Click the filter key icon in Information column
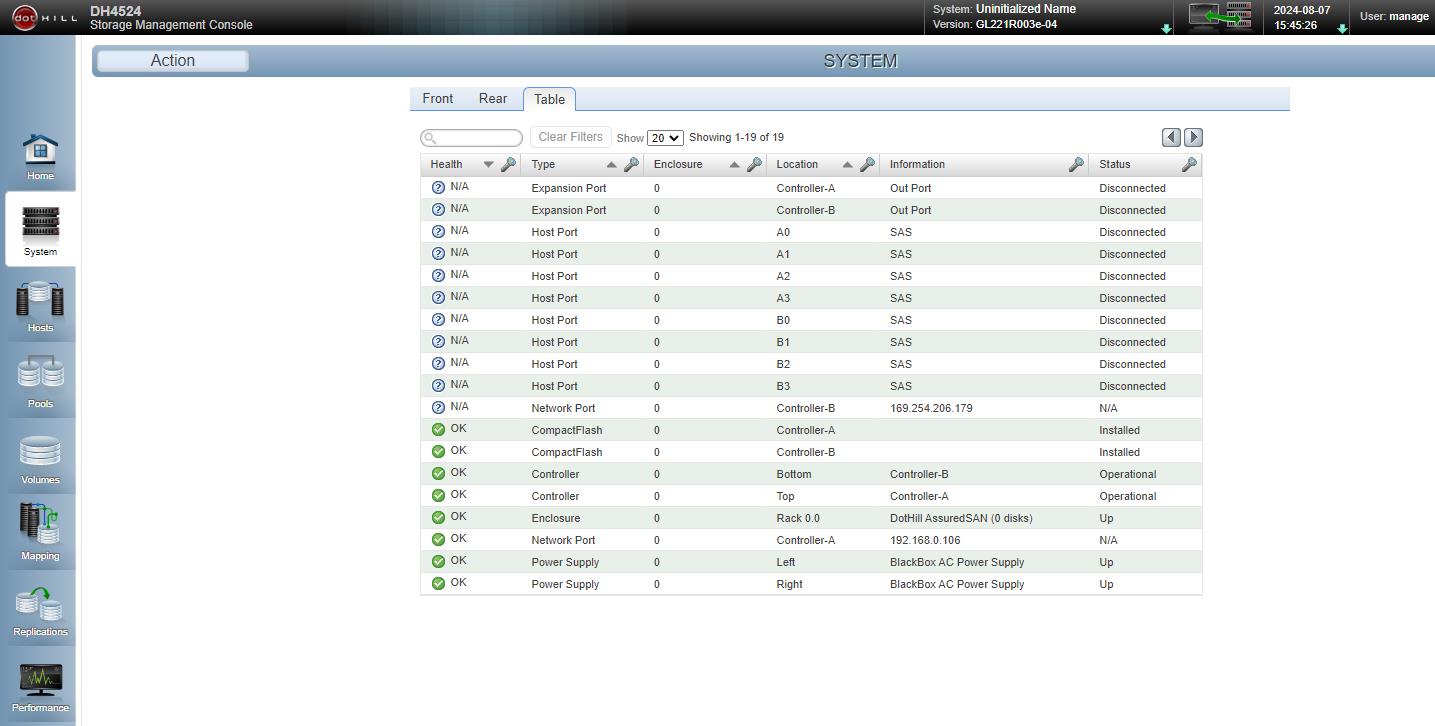Image resolution: width=1435 pixels, height=726 pixels. pyautogui.click(x=1076, y=165)
